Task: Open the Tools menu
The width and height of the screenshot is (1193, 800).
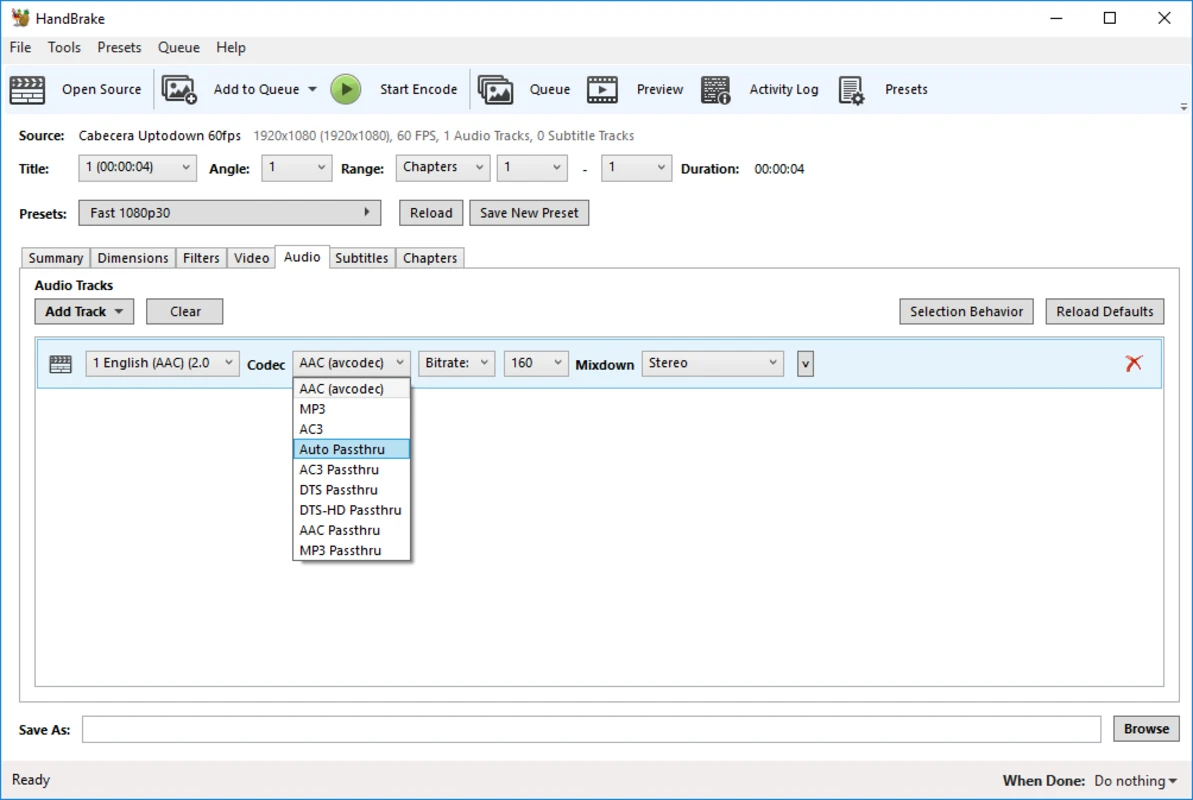Action: click(64, 47)
